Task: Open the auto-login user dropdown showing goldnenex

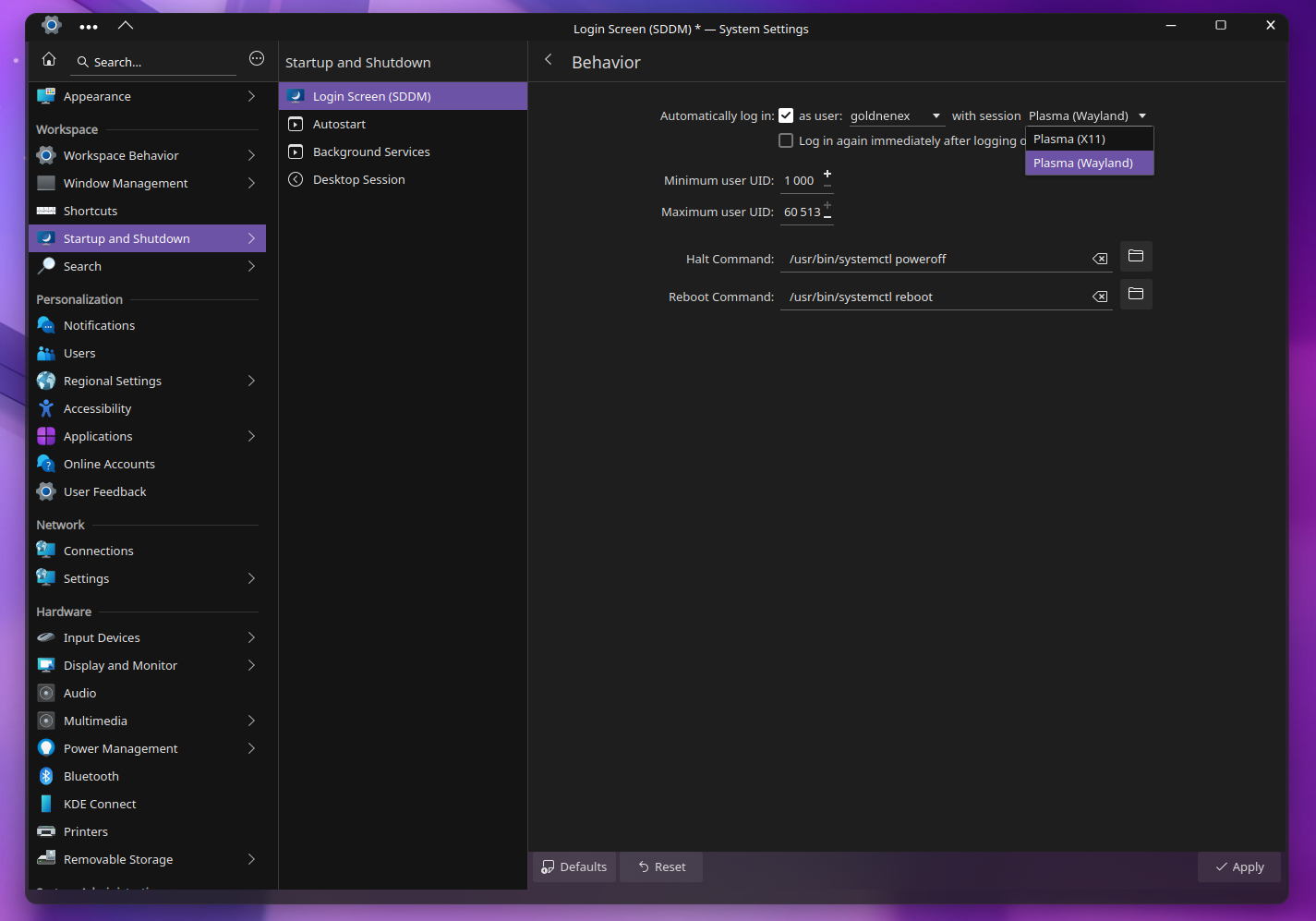Action: (x=896, y=115)
